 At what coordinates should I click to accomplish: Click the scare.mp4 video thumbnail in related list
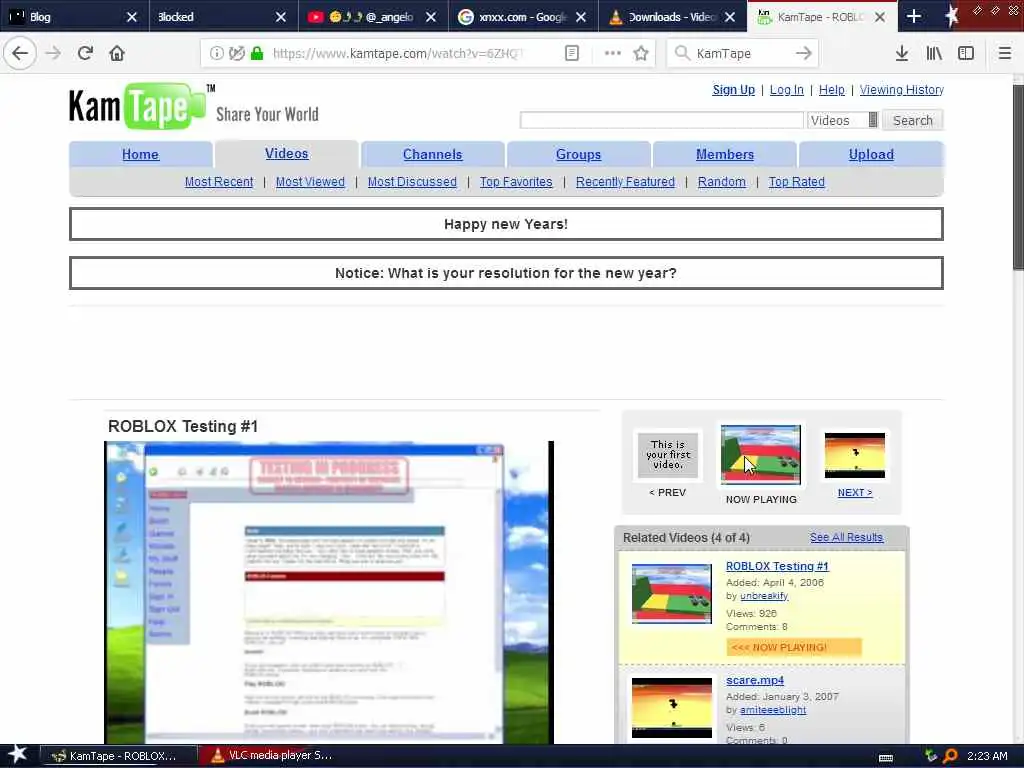[x=672, y=708]
